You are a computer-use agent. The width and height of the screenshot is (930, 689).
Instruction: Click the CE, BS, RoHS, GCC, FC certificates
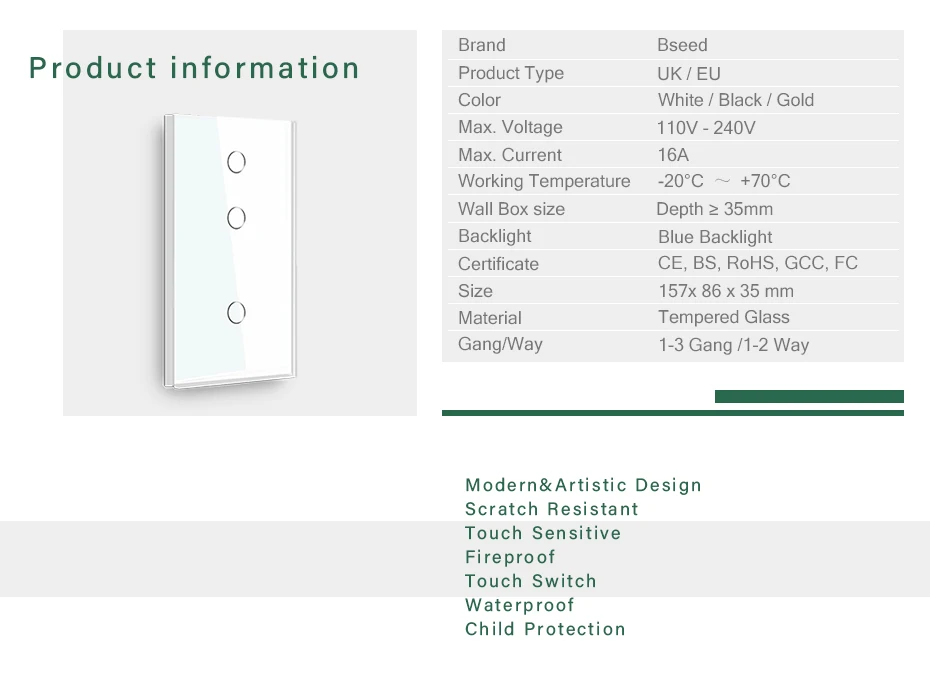[x=757, y=263]
